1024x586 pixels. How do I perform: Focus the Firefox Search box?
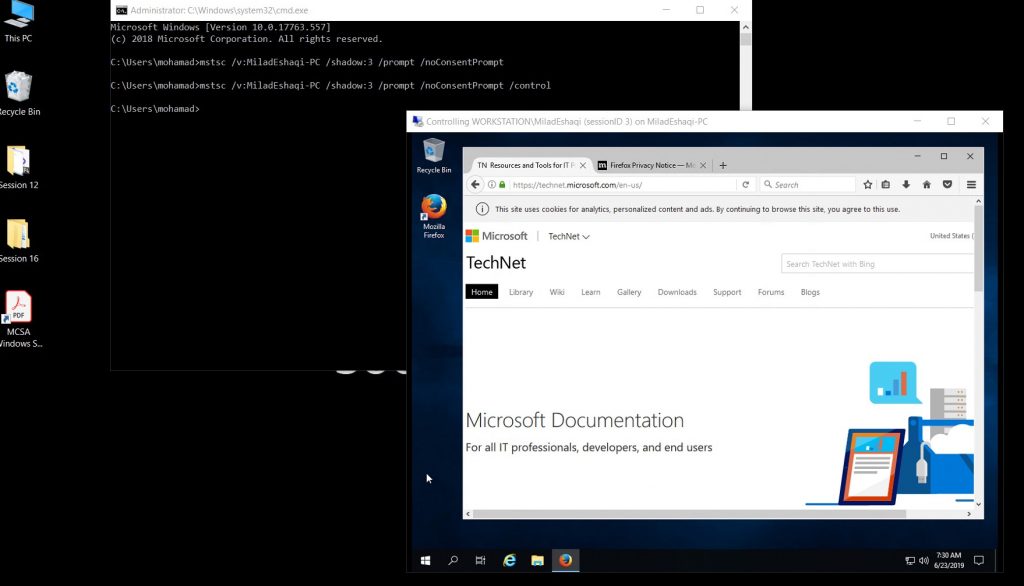click(x=807, y=185)
